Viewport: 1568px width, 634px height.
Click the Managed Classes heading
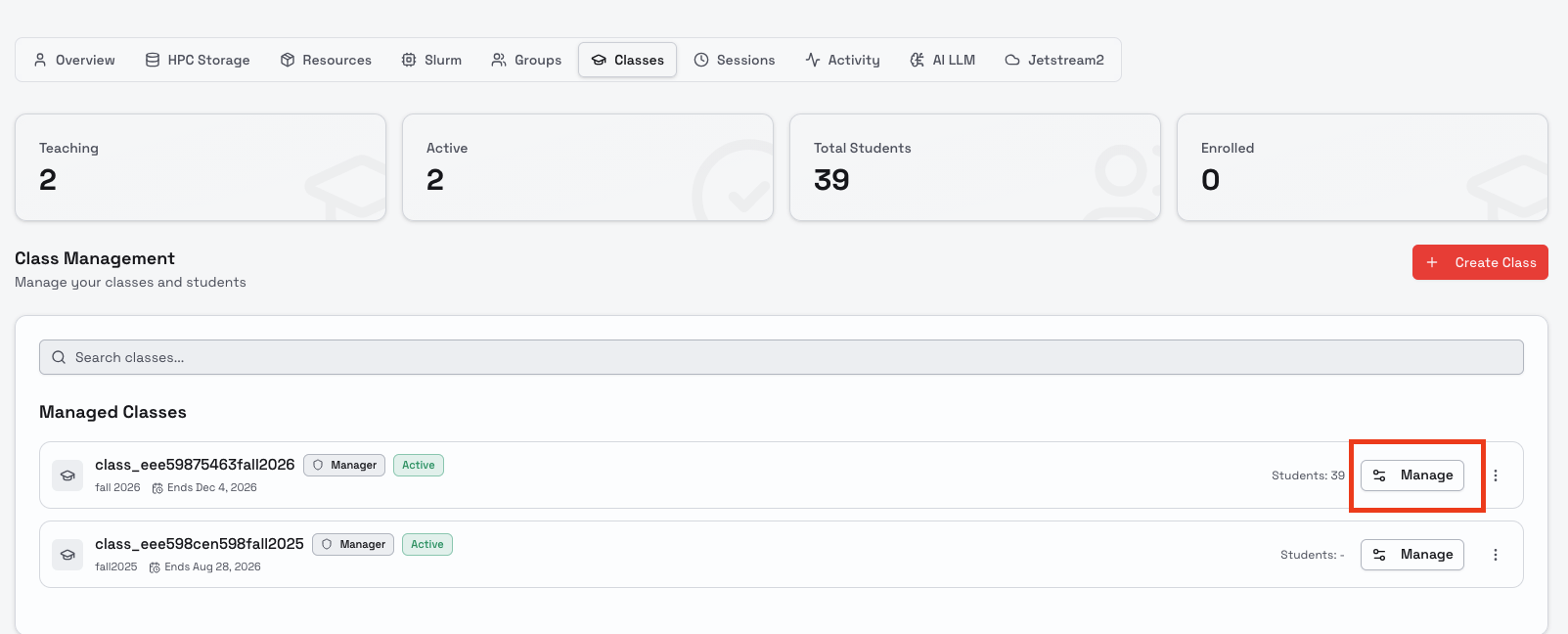tap(112, 412)
